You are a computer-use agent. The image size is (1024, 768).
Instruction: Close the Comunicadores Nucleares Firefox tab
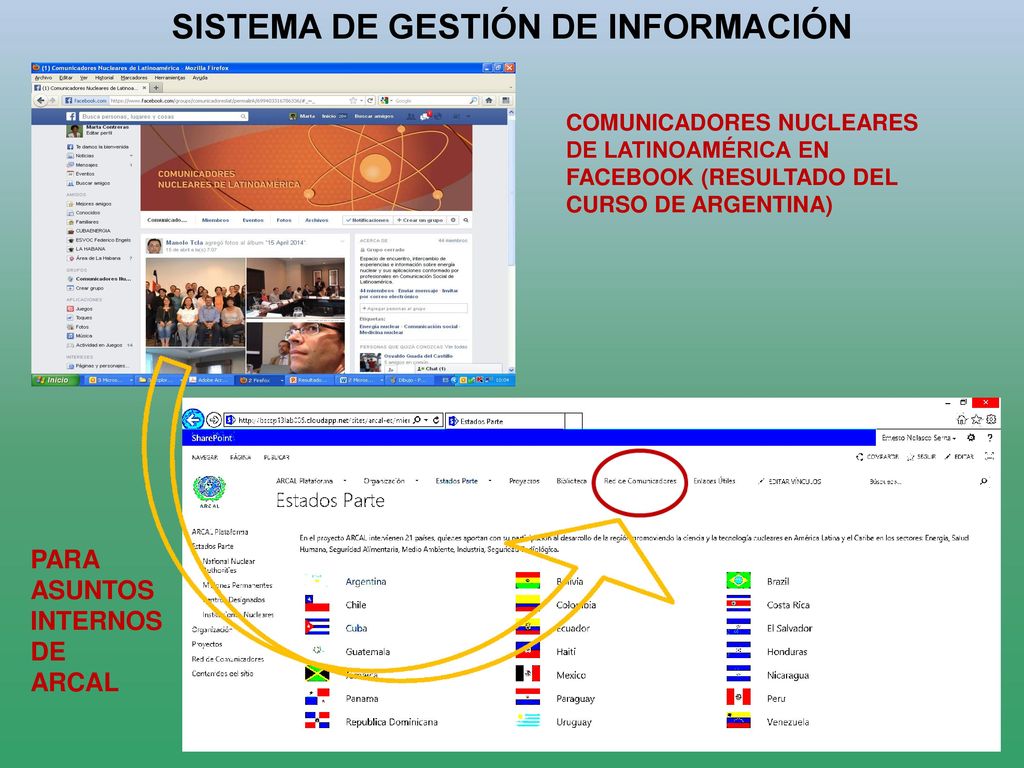pyautogui.click(x=145, y=88)
